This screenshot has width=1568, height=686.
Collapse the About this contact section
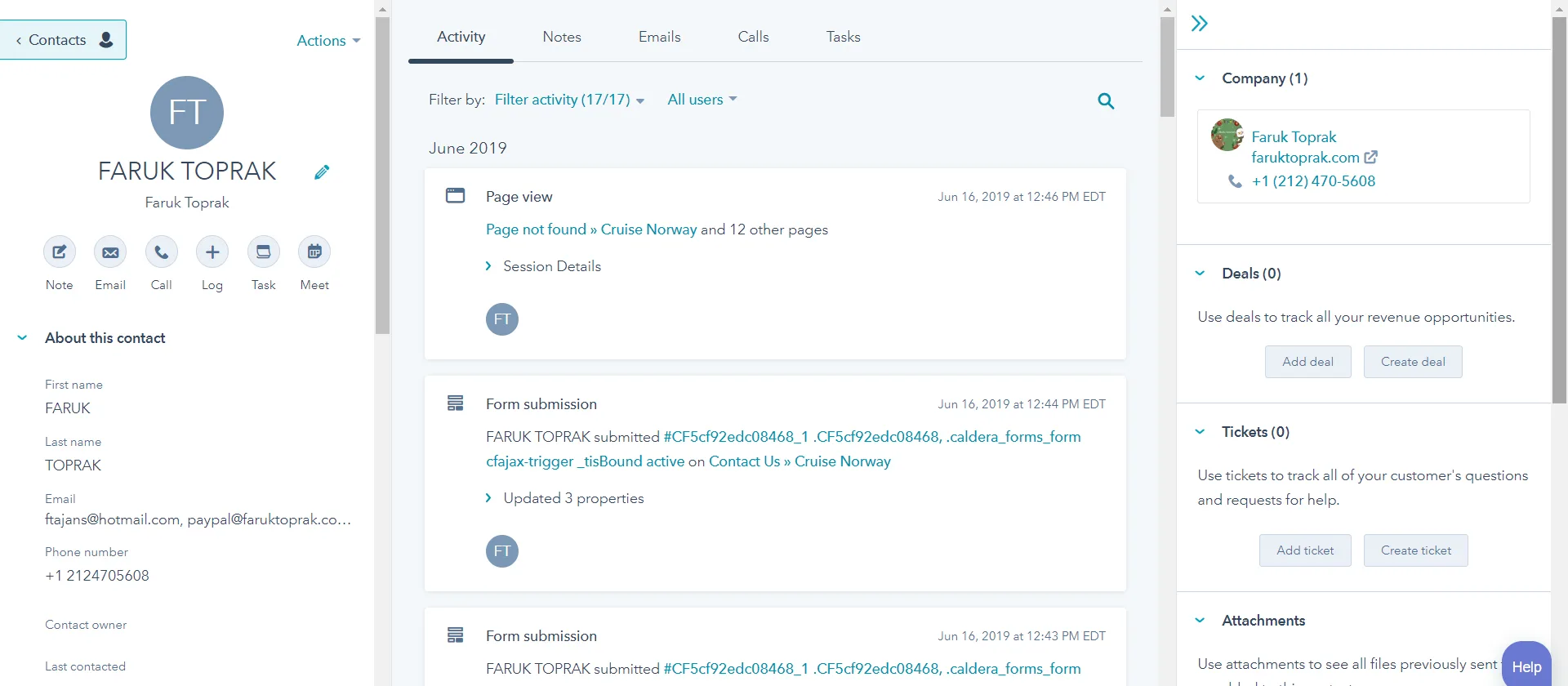coord(23,338)
